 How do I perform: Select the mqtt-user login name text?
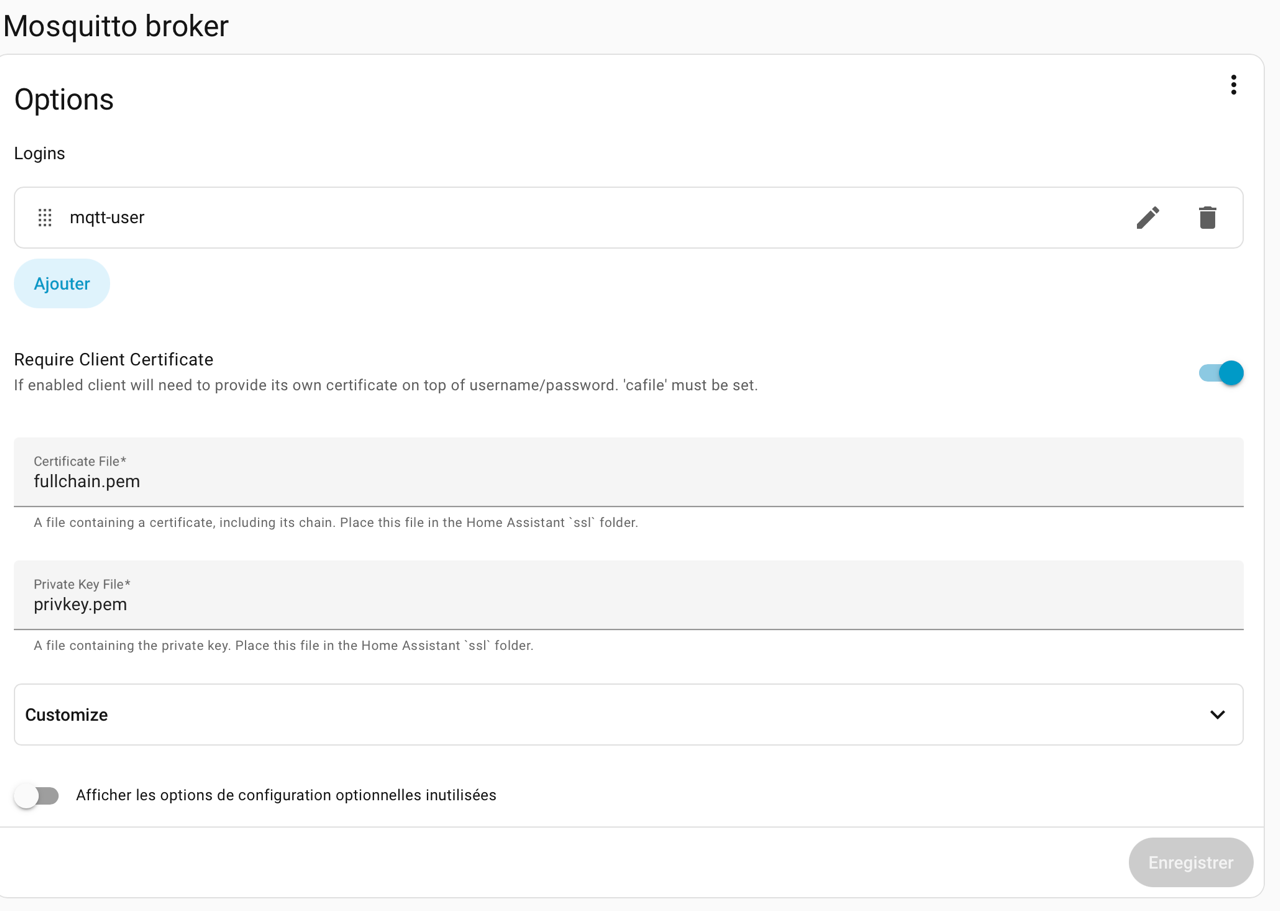[x=107, y=218]
